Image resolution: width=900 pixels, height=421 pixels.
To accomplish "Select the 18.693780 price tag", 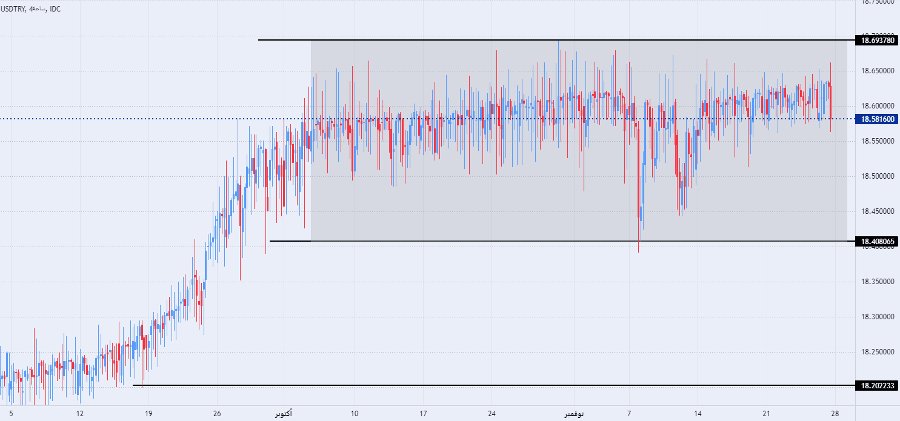I will click(x=876, y=40).
